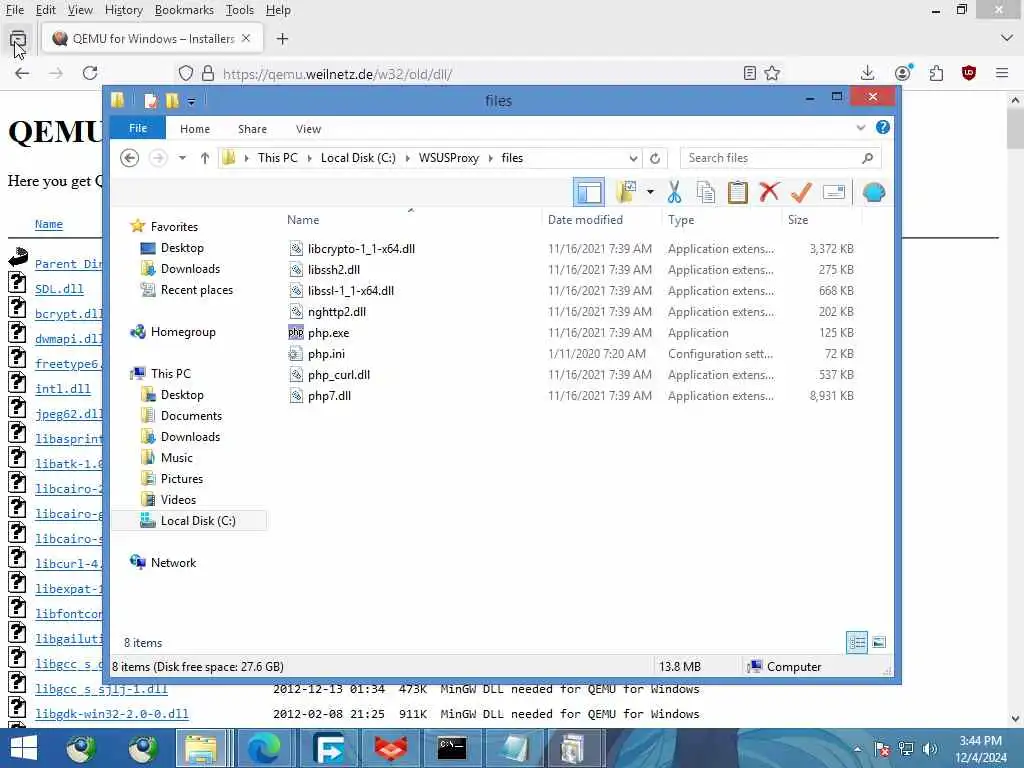Click the Explorer help question mark icon
This screenshot has width=1024, height=768.
click(x=882, y=127)
